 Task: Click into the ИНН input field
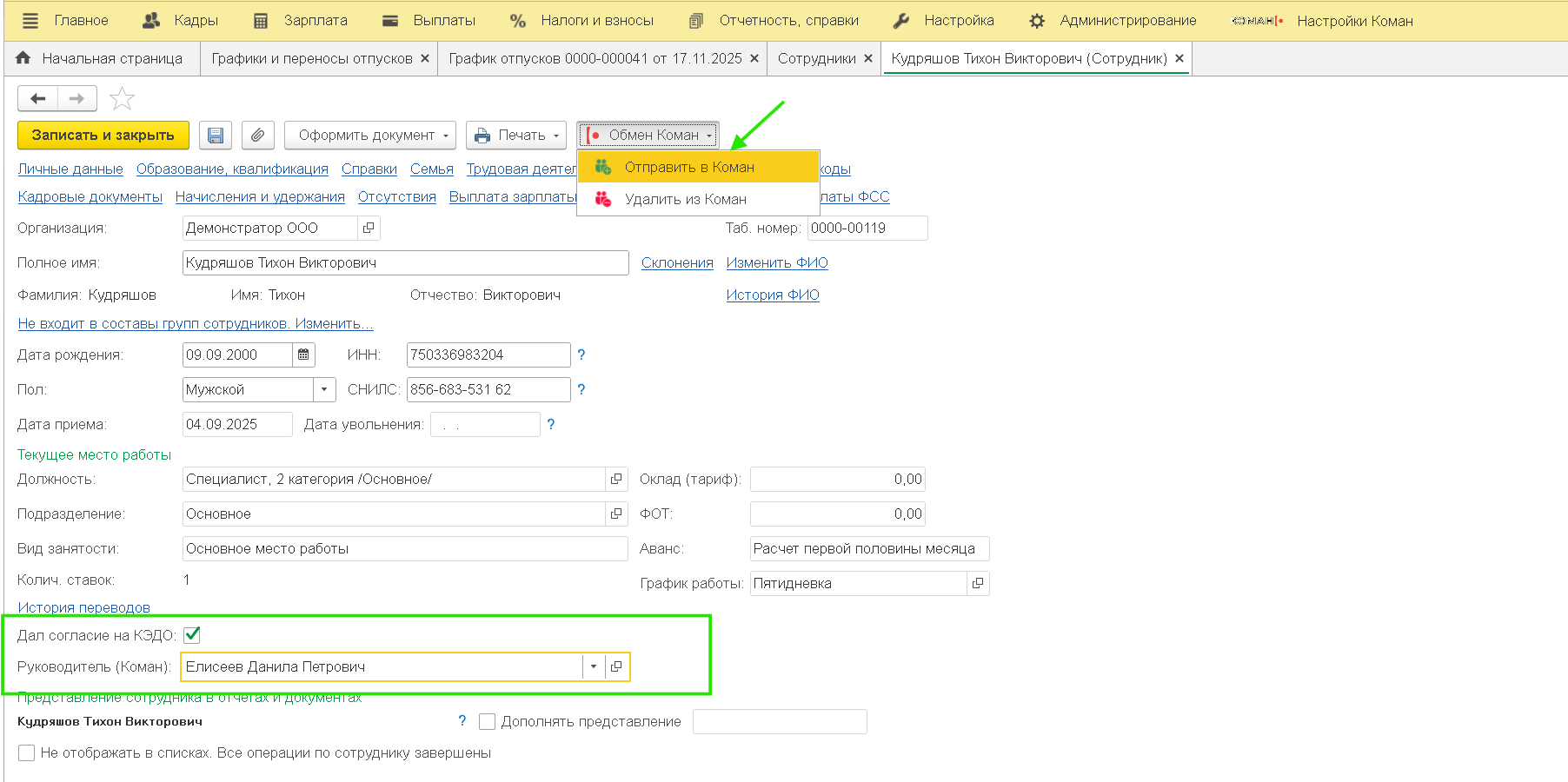(x=488, y=355)
